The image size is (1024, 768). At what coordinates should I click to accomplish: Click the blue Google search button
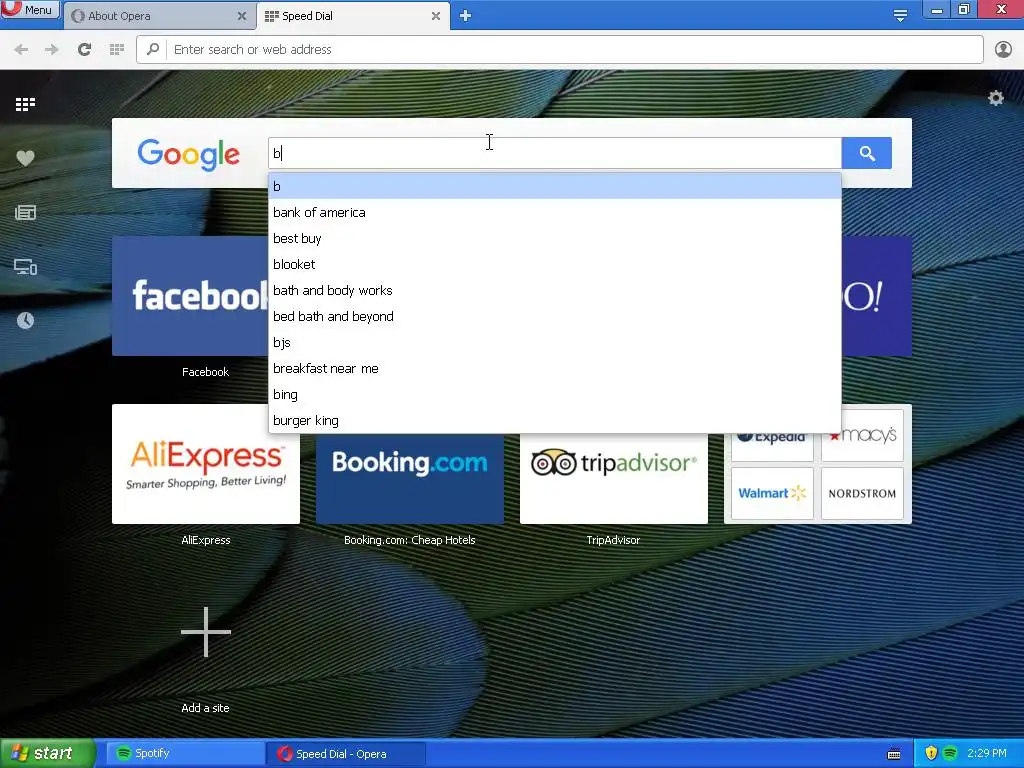click(x=867, y=153)
